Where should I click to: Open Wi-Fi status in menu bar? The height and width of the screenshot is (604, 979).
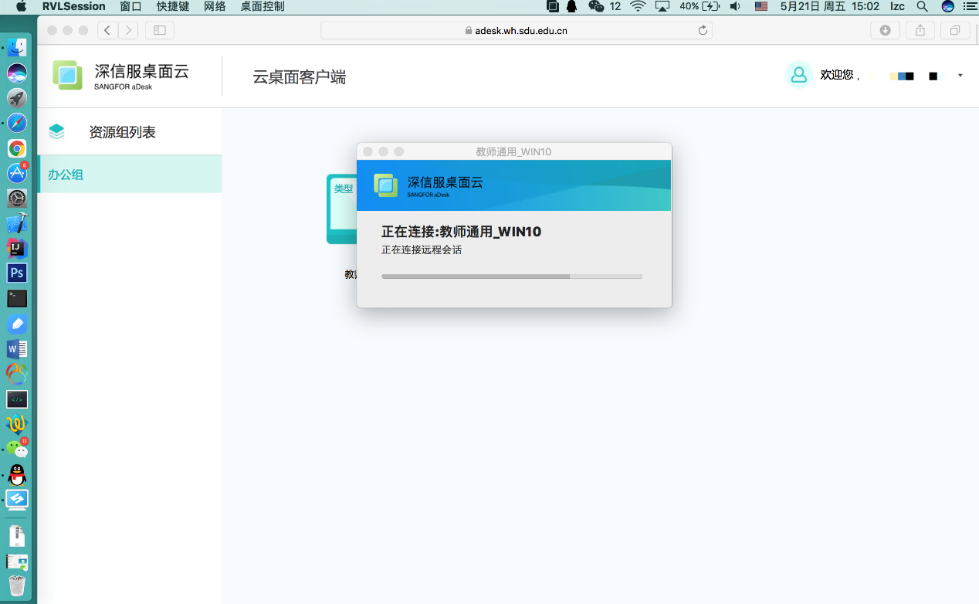pos(637,6)
